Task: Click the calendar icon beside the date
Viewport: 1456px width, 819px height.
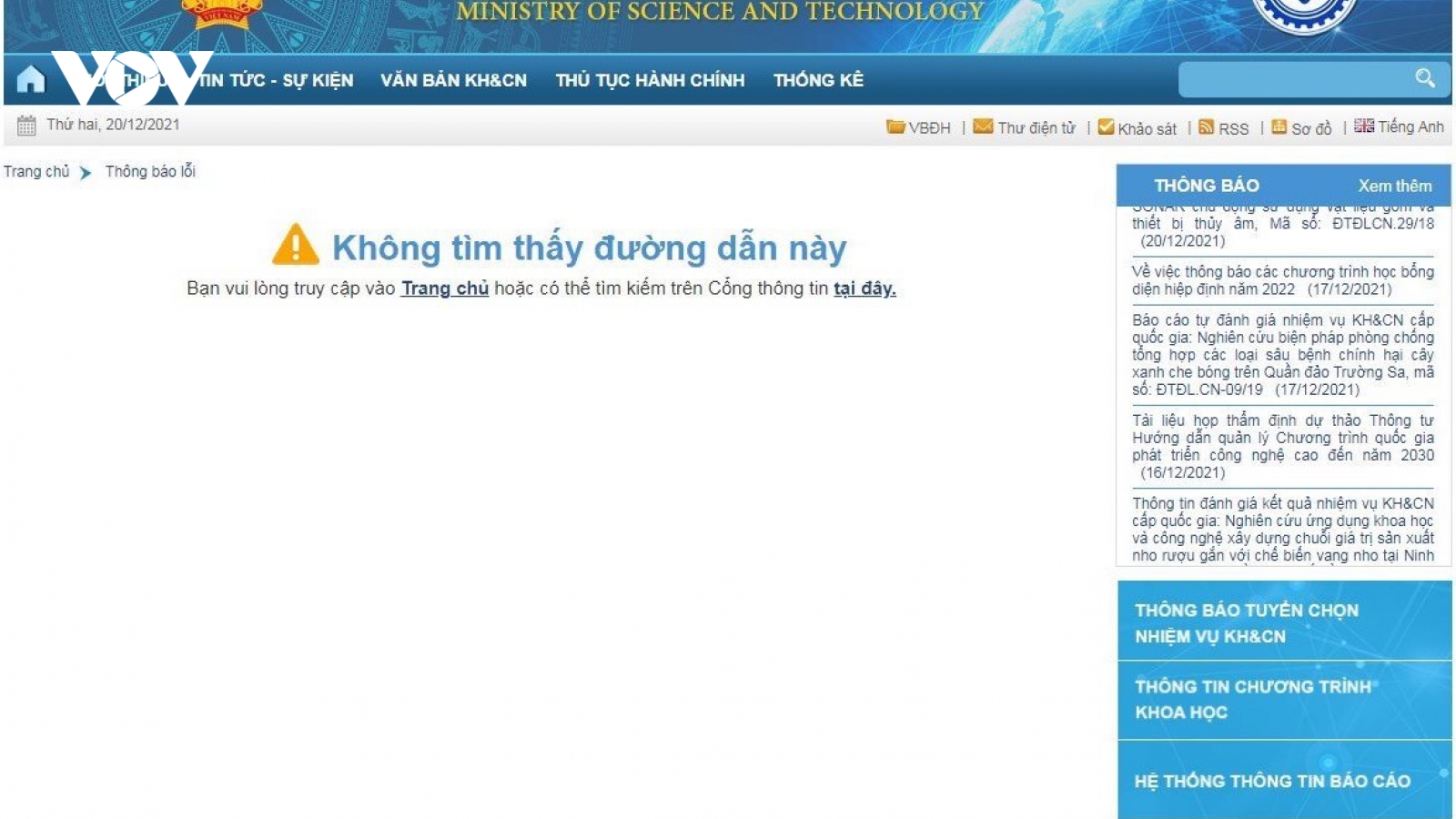Action: 26,126
